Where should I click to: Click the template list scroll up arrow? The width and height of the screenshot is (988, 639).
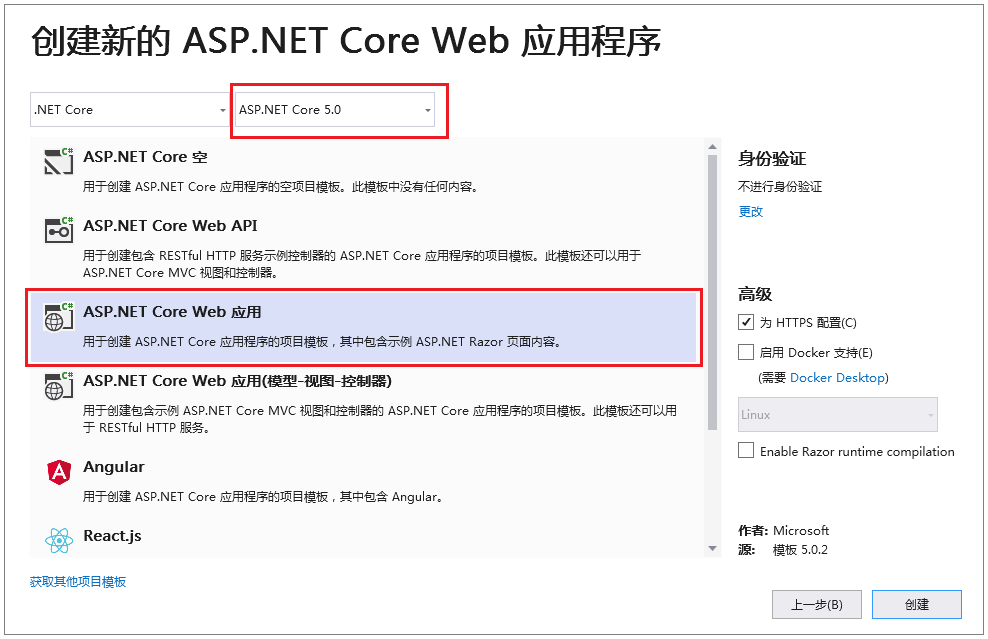pos(713,147)
